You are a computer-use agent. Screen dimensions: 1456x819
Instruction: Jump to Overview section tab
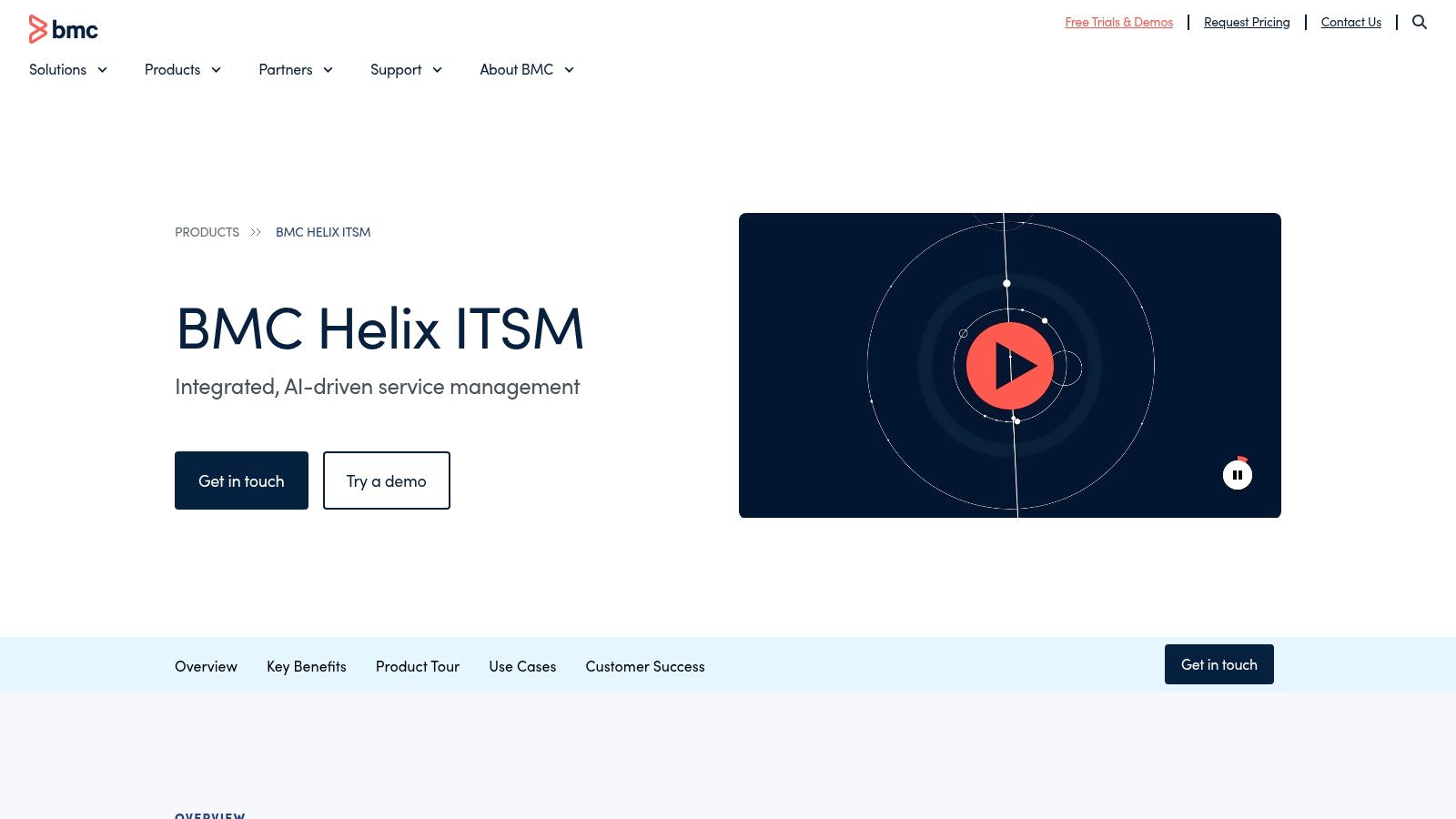click(x=206, y=666)
